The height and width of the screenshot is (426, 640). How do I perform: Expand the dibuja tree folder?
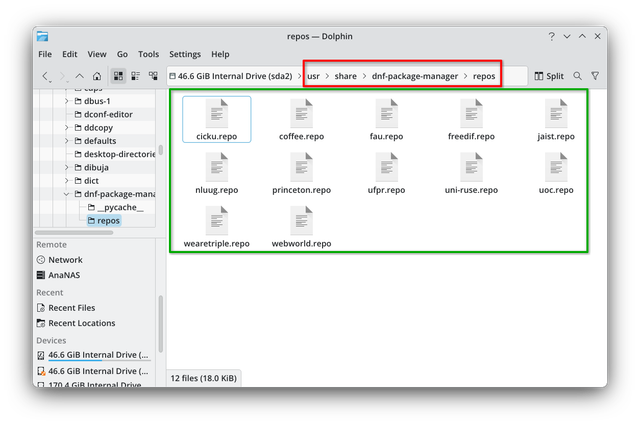tap(67, 167)
